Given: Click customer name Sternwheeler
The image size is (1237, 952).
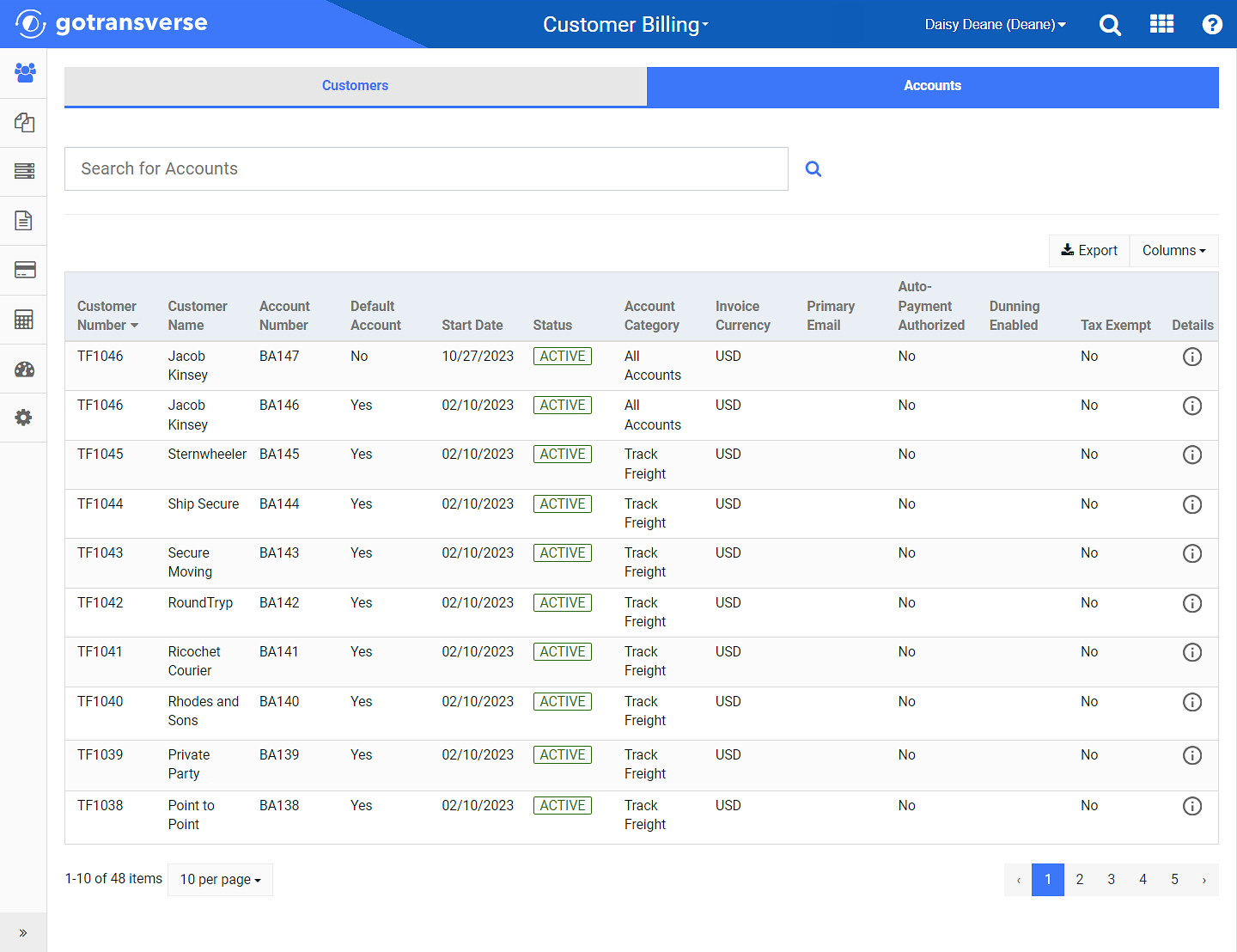Looking at the screenshot, I should tap(207, 454).
